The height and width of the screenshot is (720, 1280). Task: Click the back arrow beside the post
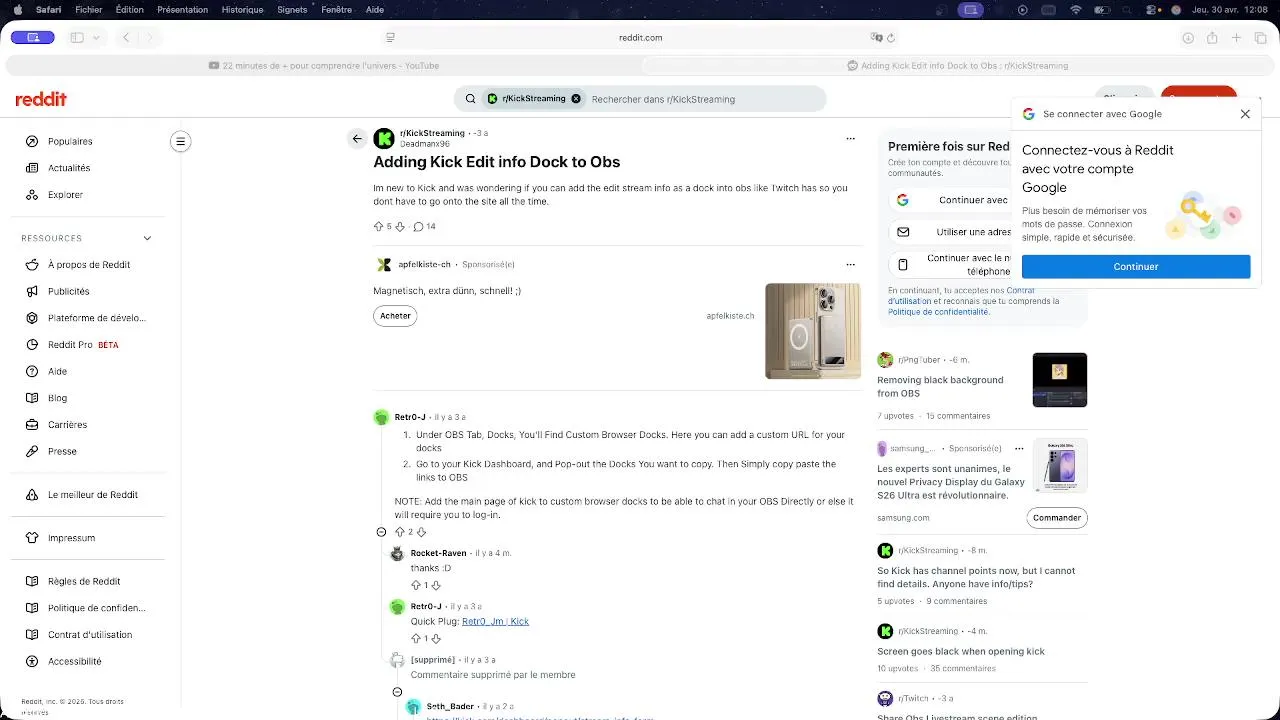click(x=357, y=139)
